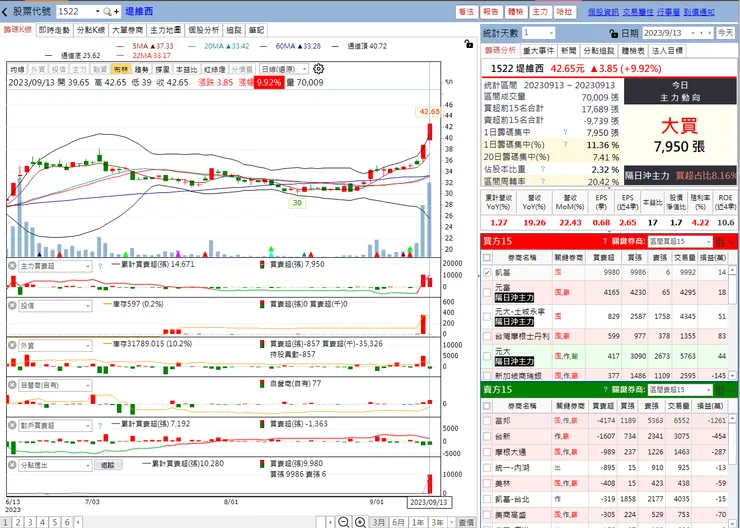Zoom in the chart with plus magnifier
Image resolution: width=740 pixels, height=528 pixels.
tap(361, 522)
